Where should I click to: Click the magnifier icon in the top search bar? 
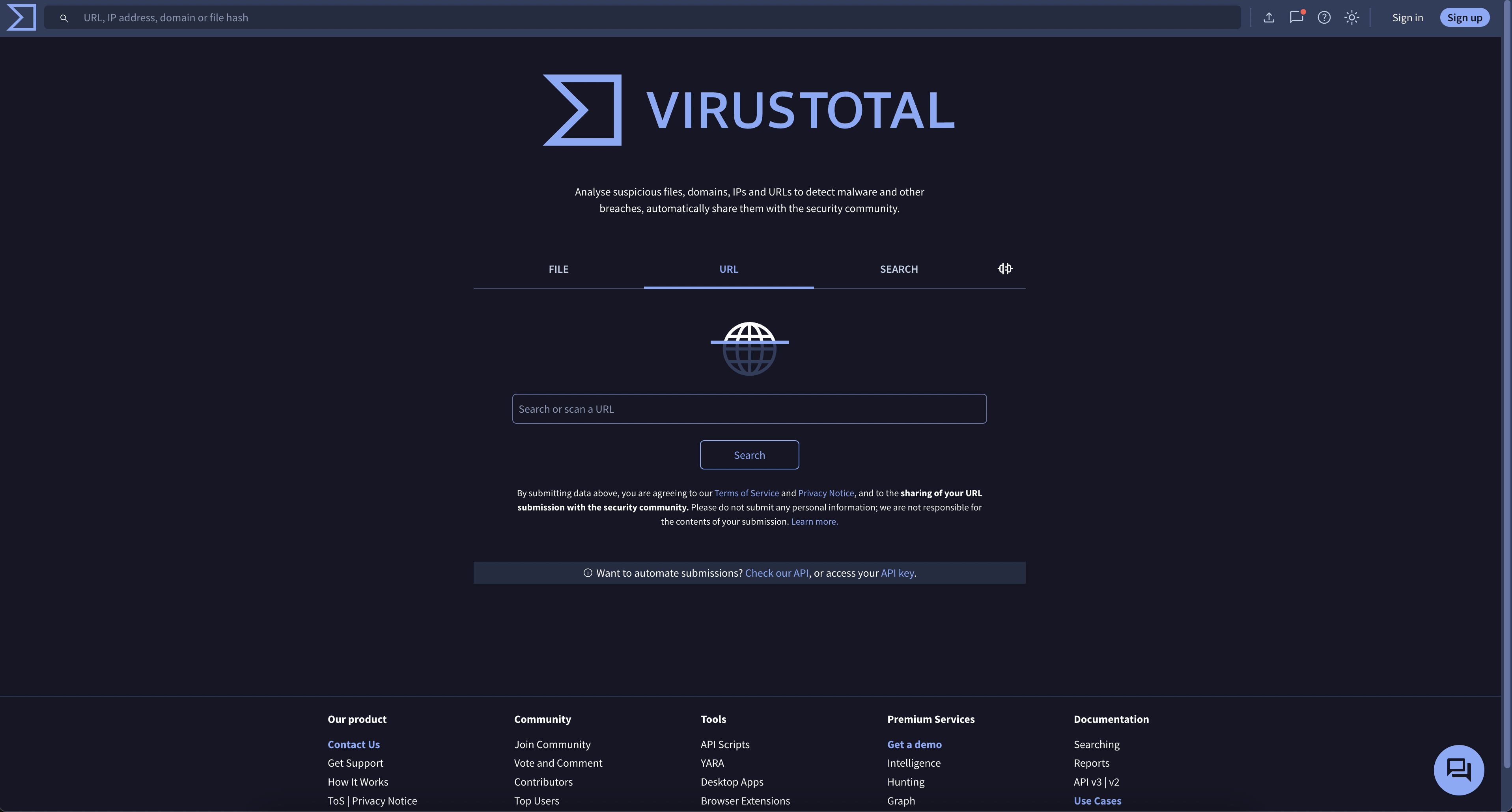(x=64, y=18)
